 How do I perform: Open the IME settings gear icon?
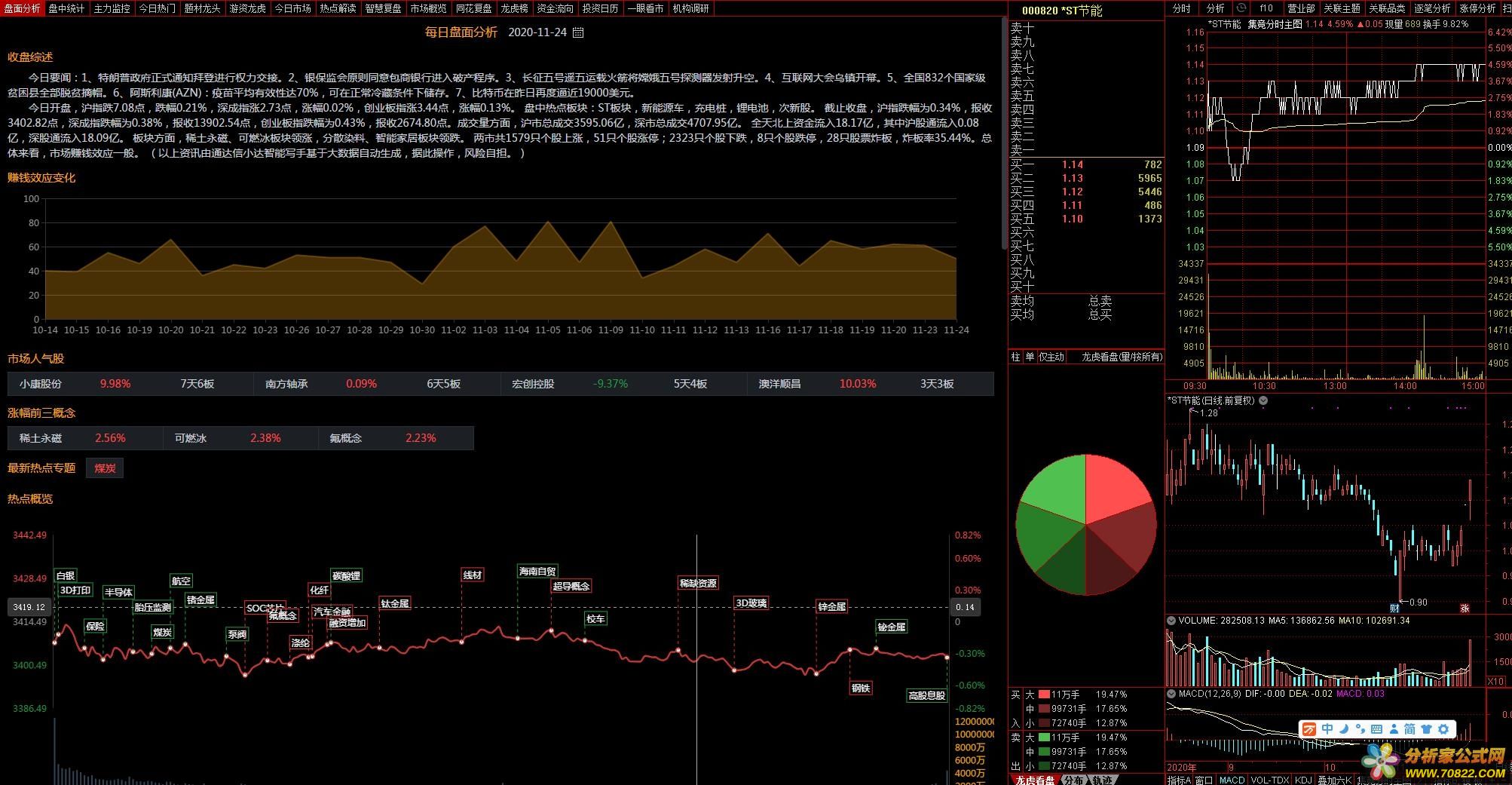tap(1443, 729)
